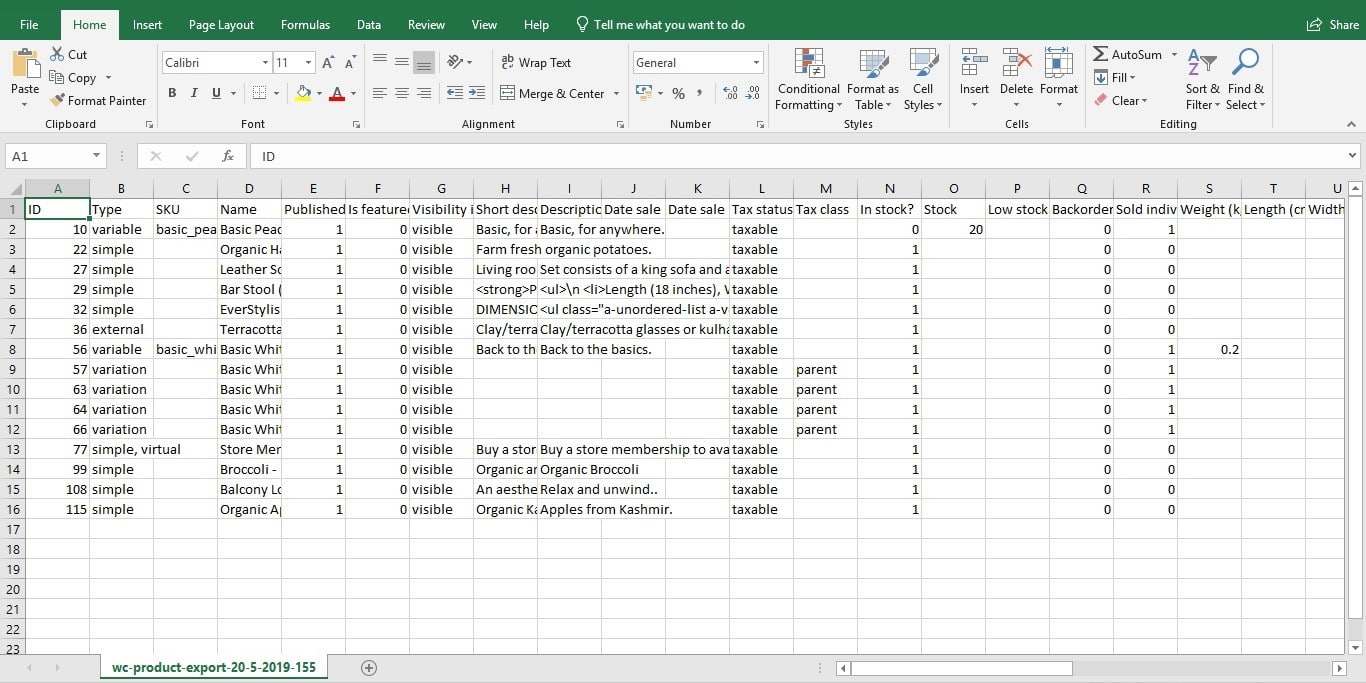Open the Number Format dropdown showing General
1366x683 pixels.
697,62
